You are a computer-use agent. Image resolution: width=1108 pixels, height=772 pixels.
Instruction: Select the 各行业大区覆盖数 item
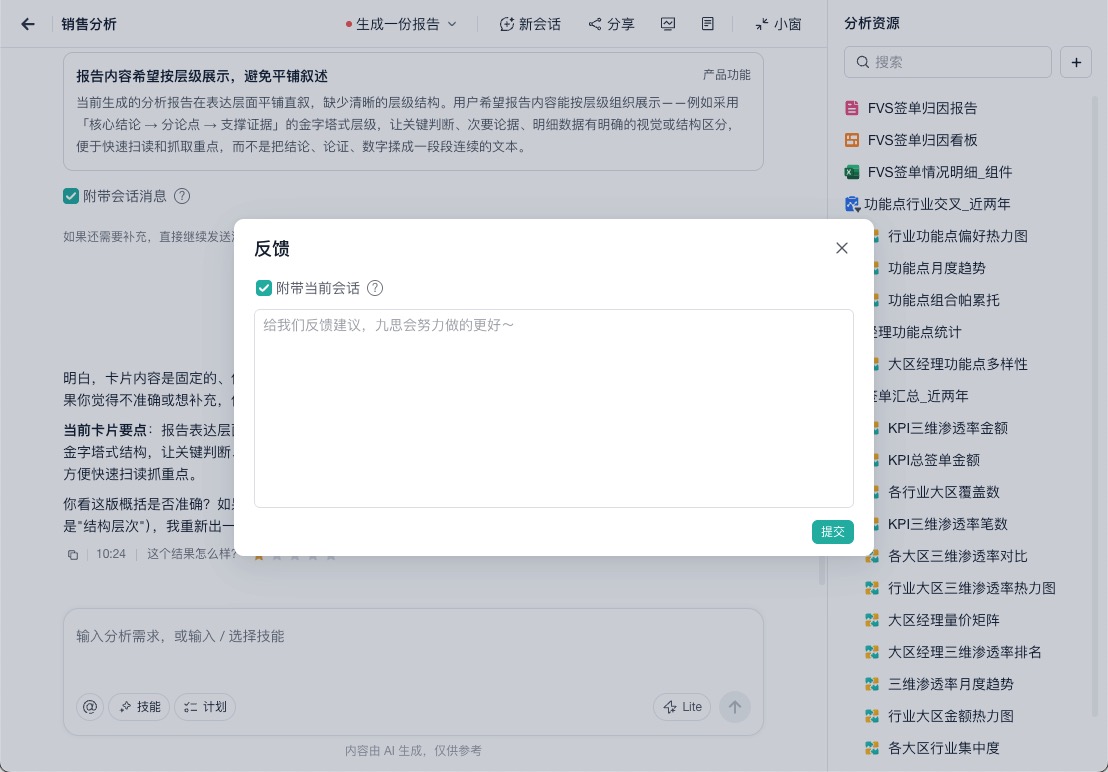[x=943, y=492]
